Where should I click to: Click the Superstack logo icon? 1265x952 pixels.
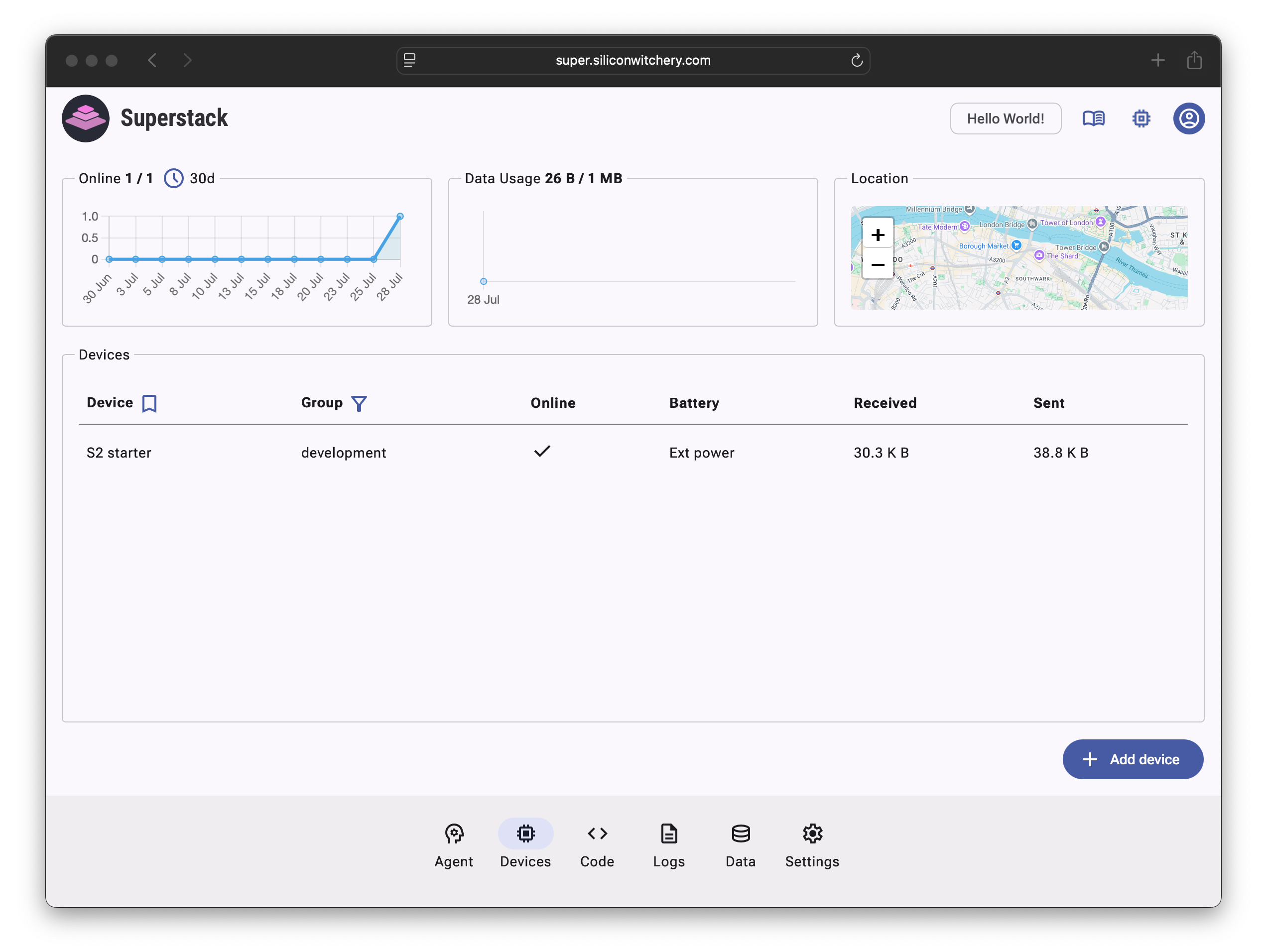tap(85, 119)
